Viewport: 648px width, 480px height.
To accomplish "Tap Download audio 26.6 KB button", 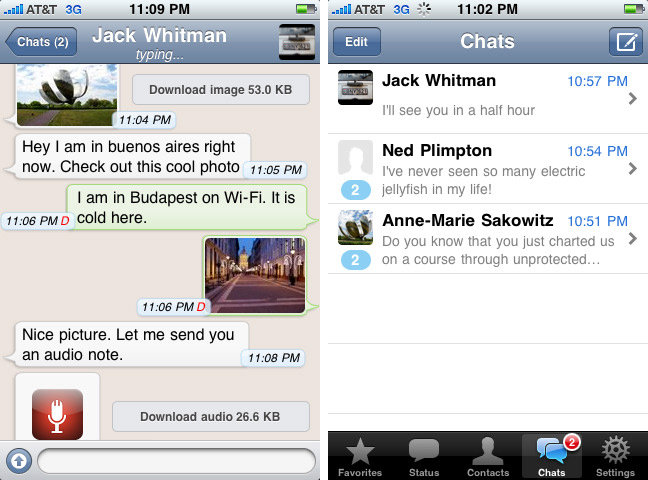I will [x=211, y=416].
